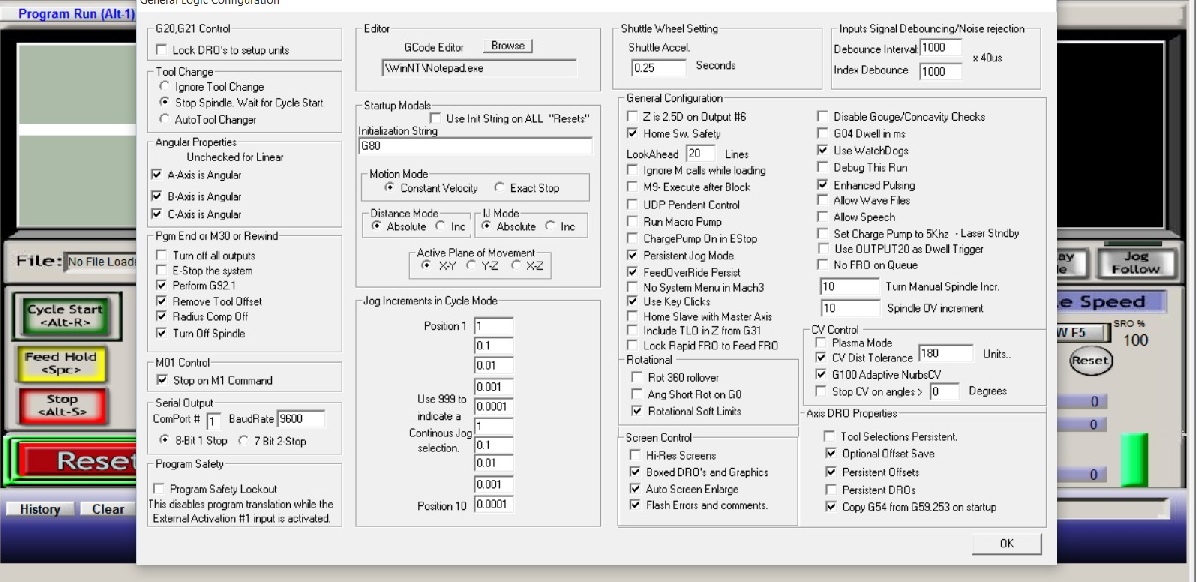Click the red Stop Alt-S button
Screen dimensions: 1197x582
(x=61, y=406)
